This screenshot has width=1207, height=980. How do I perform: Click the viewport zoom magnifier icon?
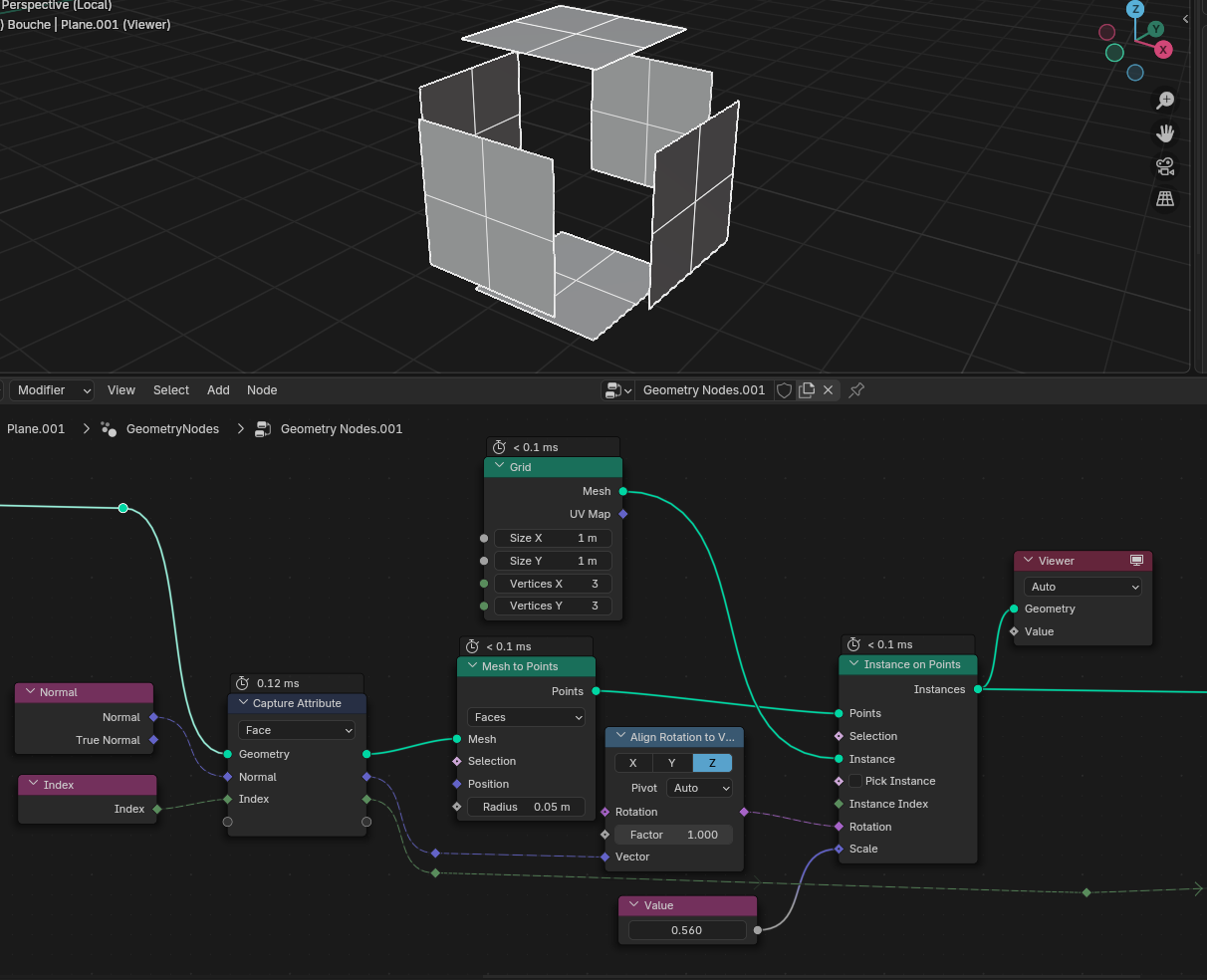[1165, 100]
